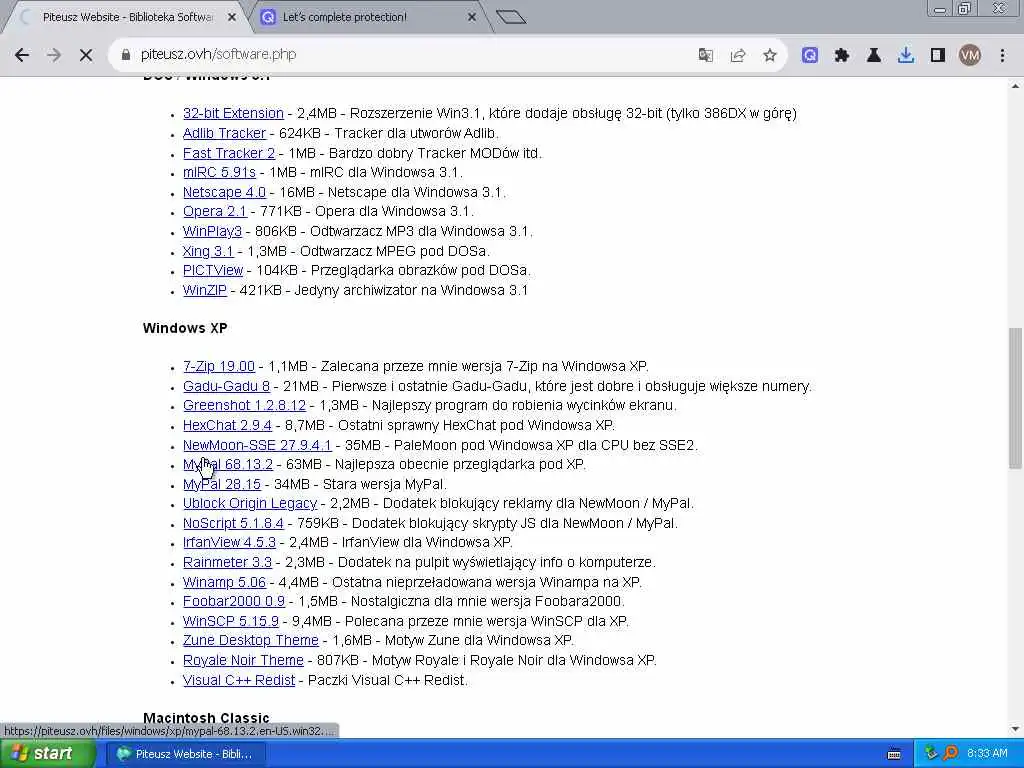Image resolution: width=1024 pixels, height=768 pixels.
Task: Download Winamp 5.06 link
Action: (224, 582)
